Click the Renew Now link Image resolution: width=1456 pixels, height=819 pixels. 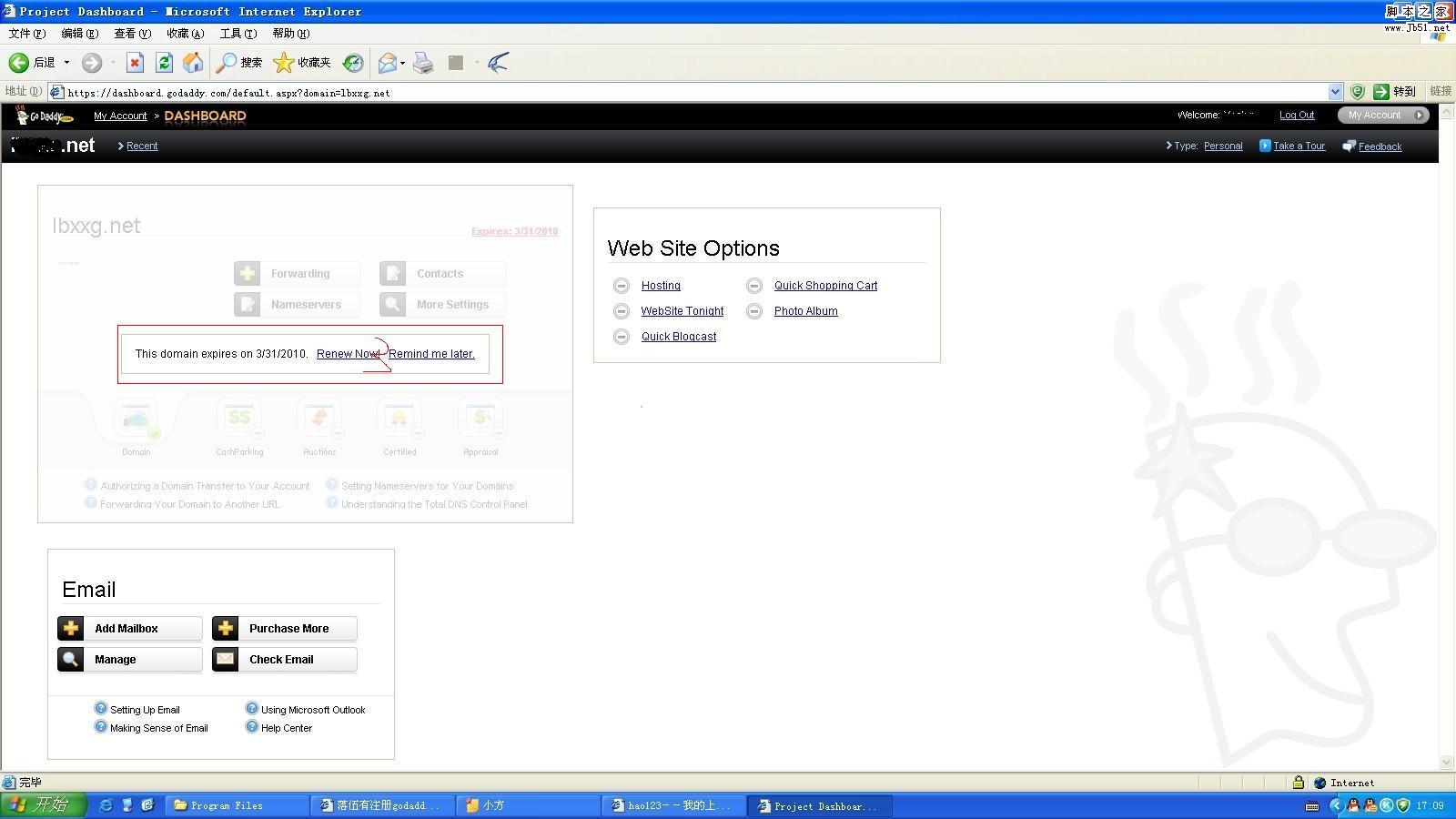click(x=349, y=354)
